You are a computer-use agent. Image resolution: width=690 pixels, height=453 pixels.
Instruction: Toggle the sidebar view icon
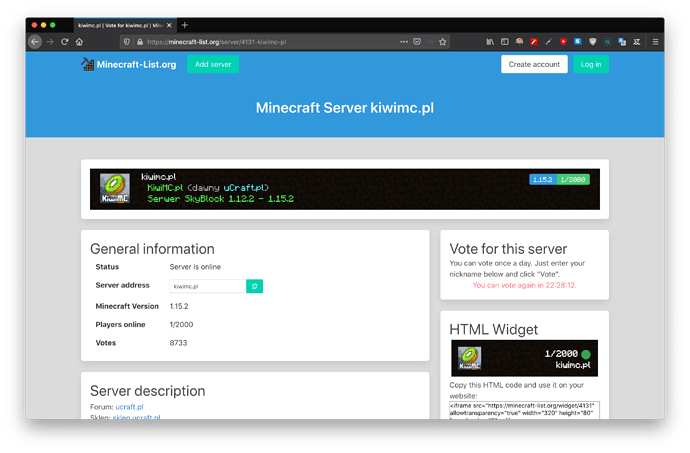click(505, 42)
